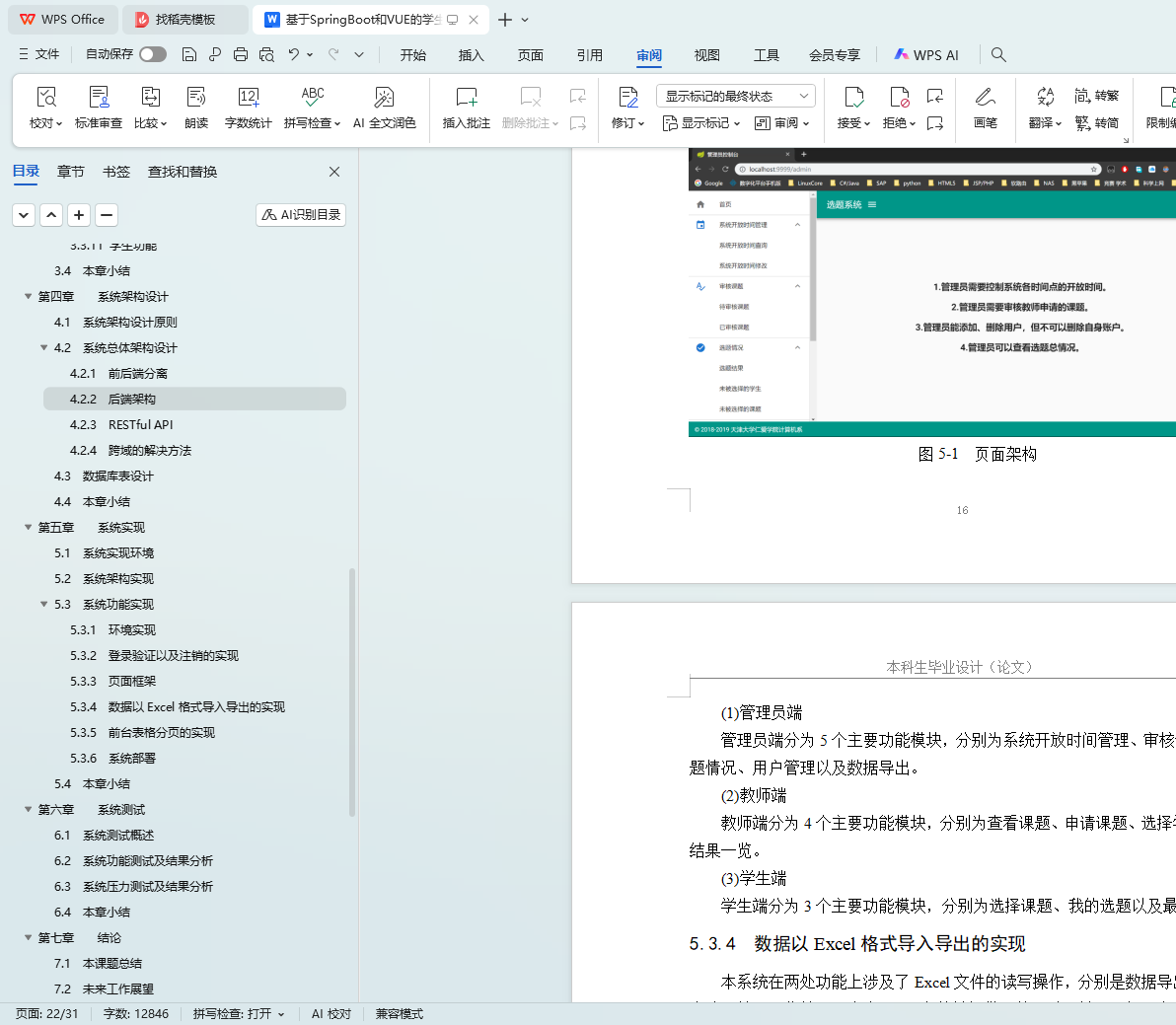Click the 标准审查 icon in ribbon
This screenshot has width=1176, height=1025.
coord(99,98)
